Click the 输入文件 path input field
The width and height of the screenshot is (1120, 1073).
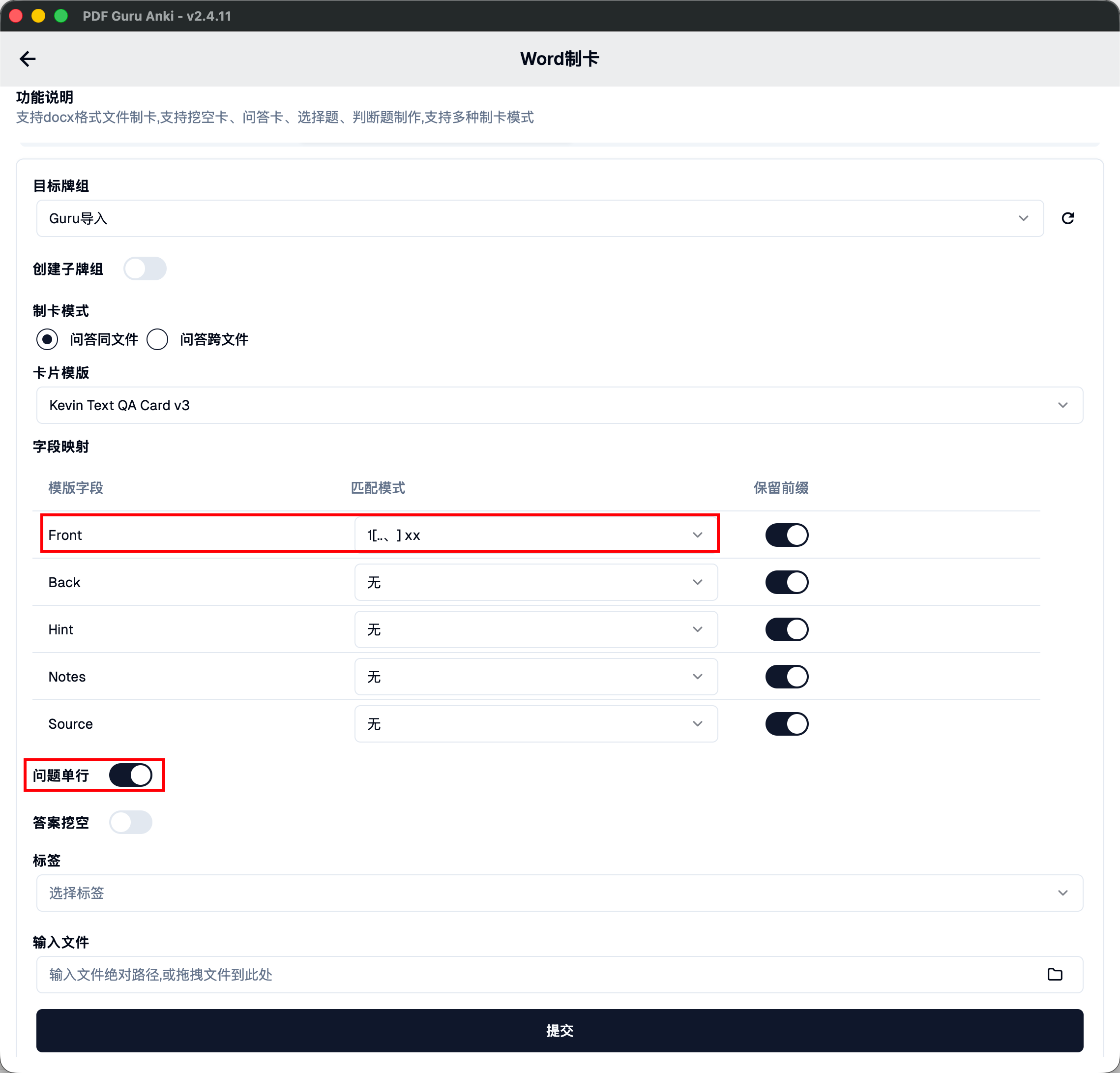[x=537, y=975]
